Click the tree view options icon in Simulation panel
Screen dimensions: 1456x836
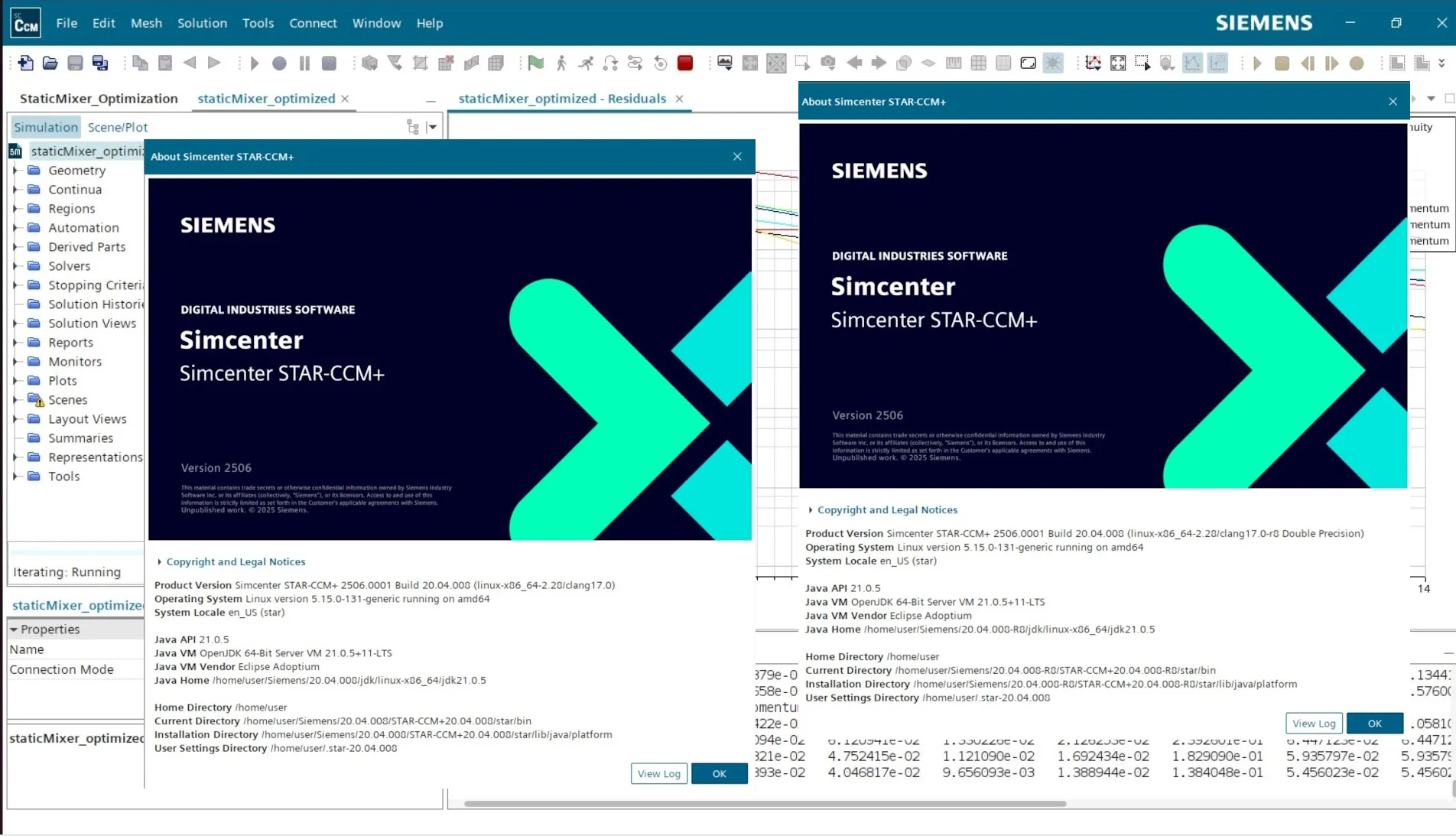point(413,127)
